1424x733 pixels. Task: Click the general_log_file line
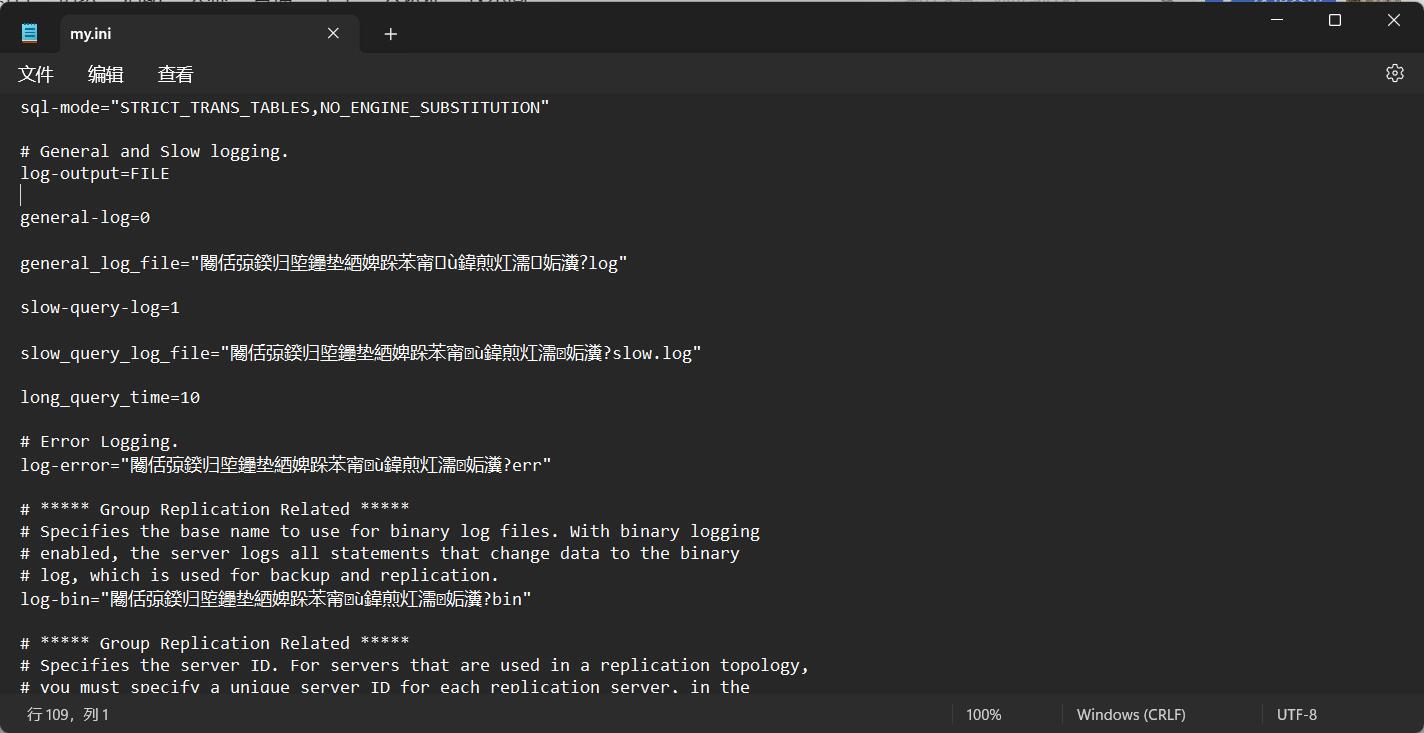coord(324,263)
